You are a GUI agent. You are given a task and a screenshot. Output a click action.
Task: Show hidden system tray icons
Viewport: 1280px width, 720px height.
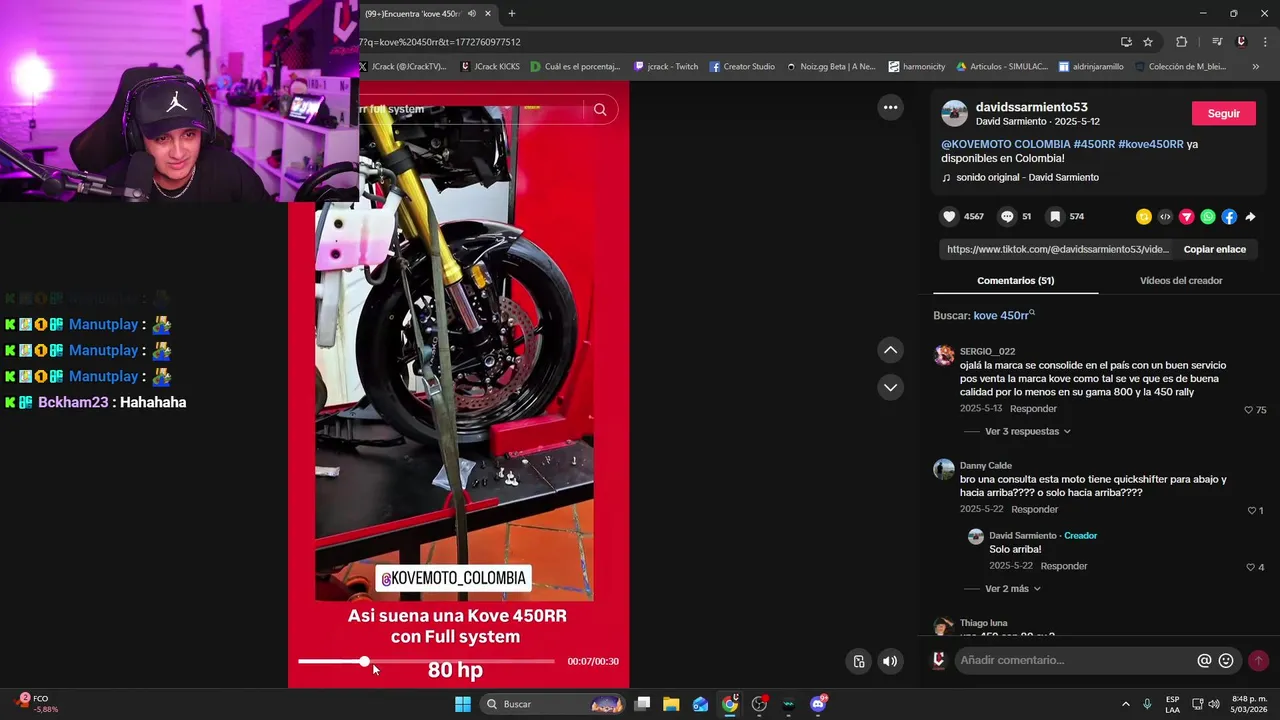click(x=1125, y=704)
